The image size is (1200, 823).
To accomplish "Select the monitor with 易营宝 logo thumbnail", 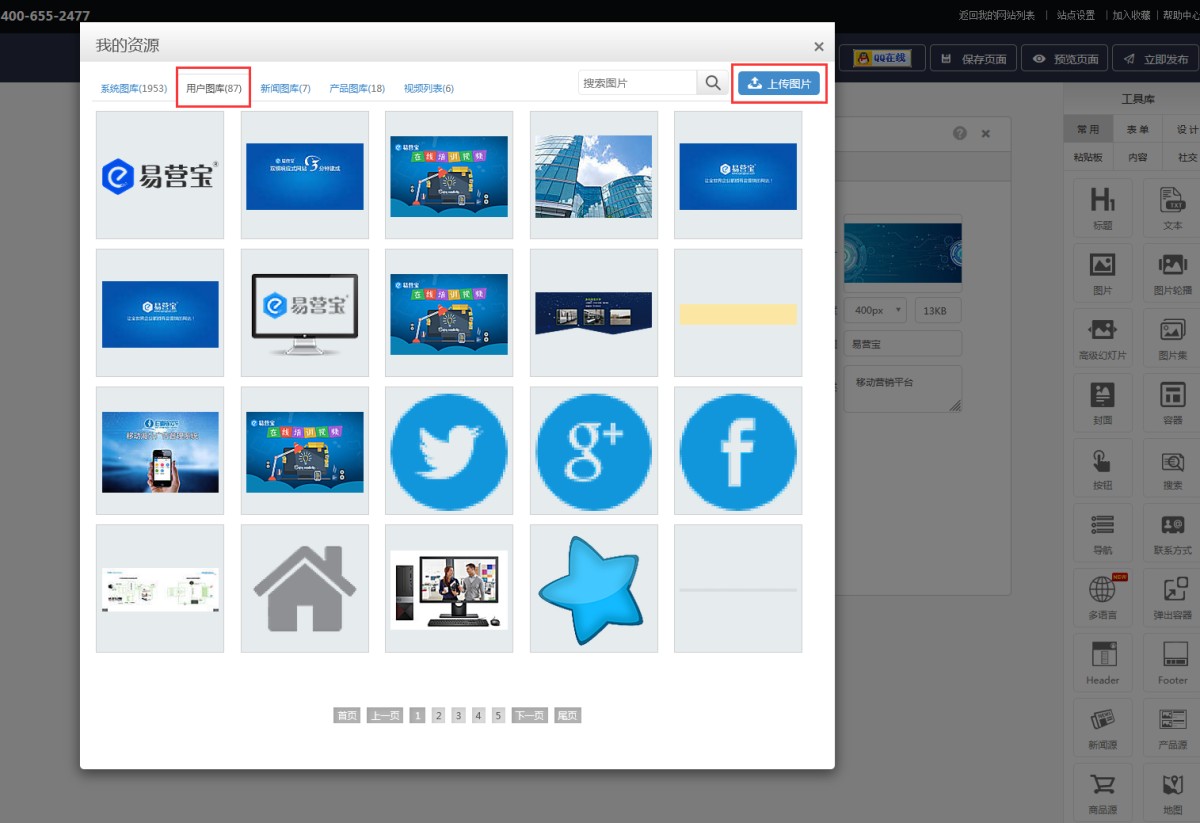I will pyautogui.click(x=305, y=313).
